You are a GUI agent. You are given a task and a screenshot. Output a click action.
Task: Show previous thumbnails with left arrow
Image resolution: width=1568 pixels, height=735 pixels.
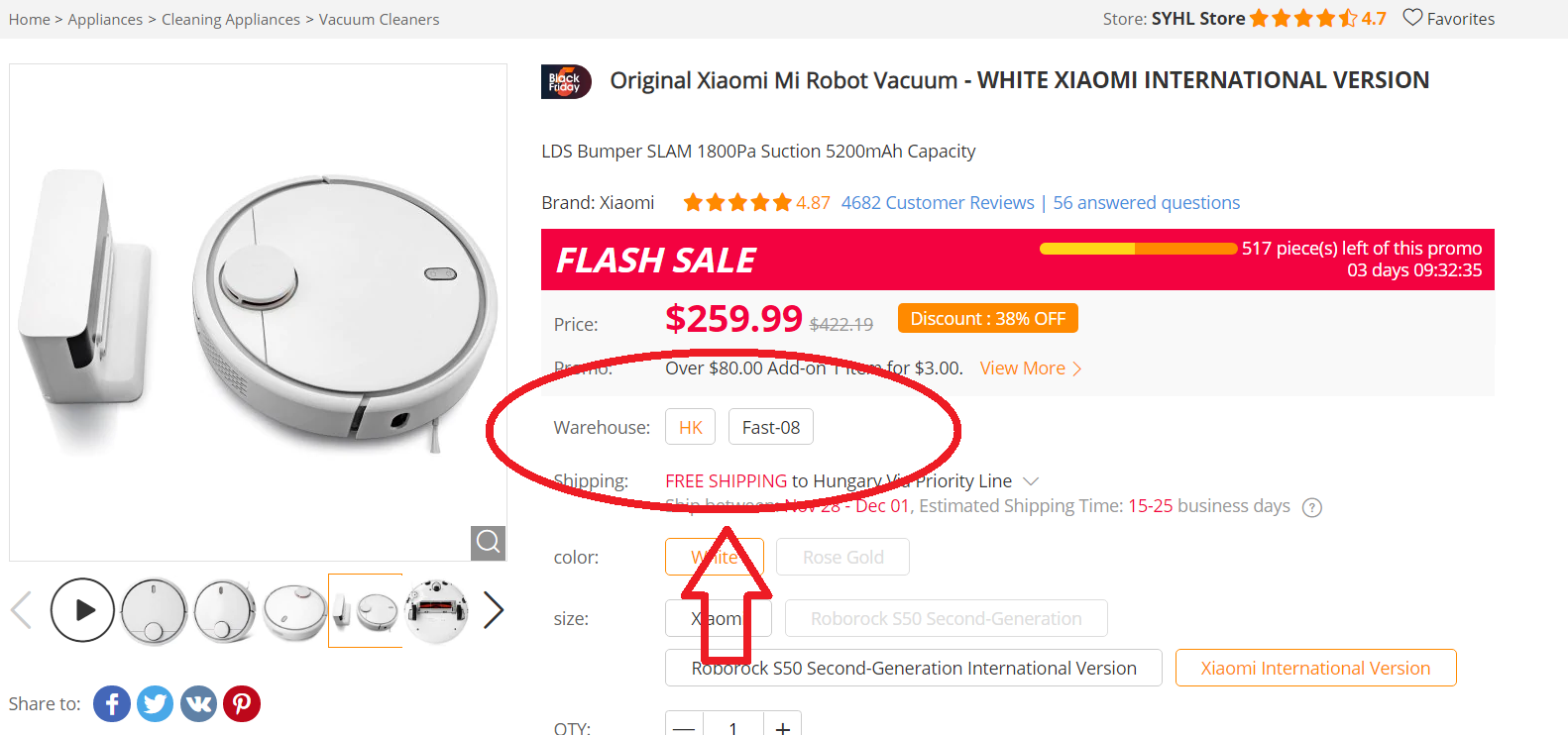click(x=21, y=610)
